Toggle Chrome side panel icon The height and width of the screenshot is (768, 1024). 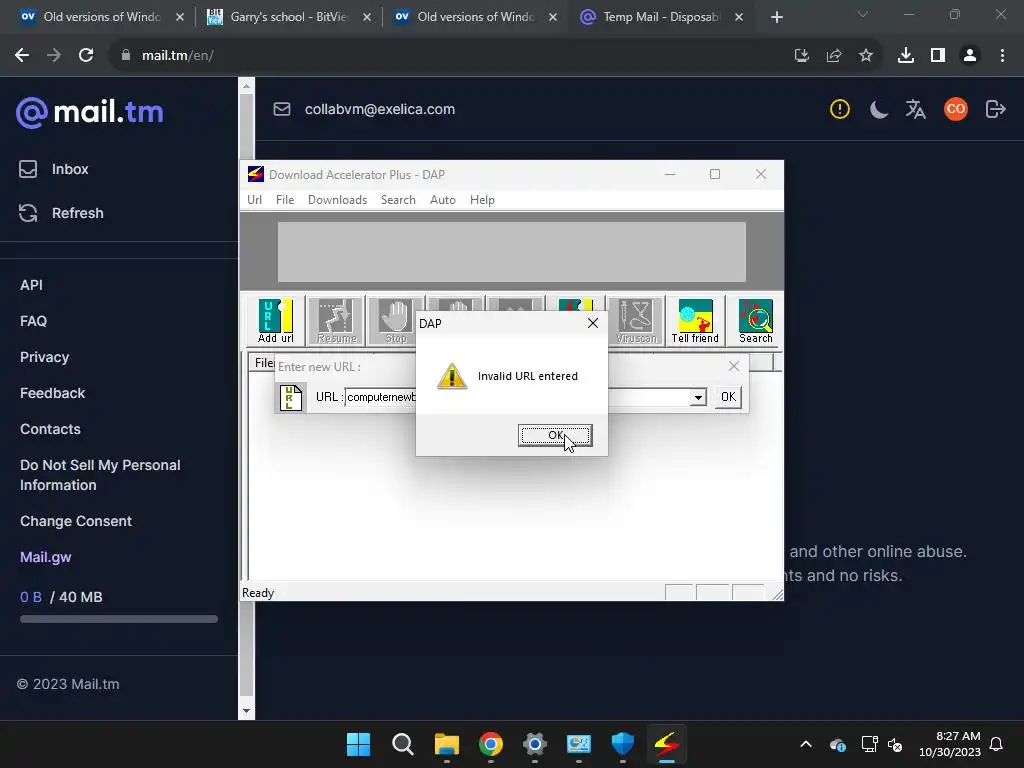[x=938, y=56]
